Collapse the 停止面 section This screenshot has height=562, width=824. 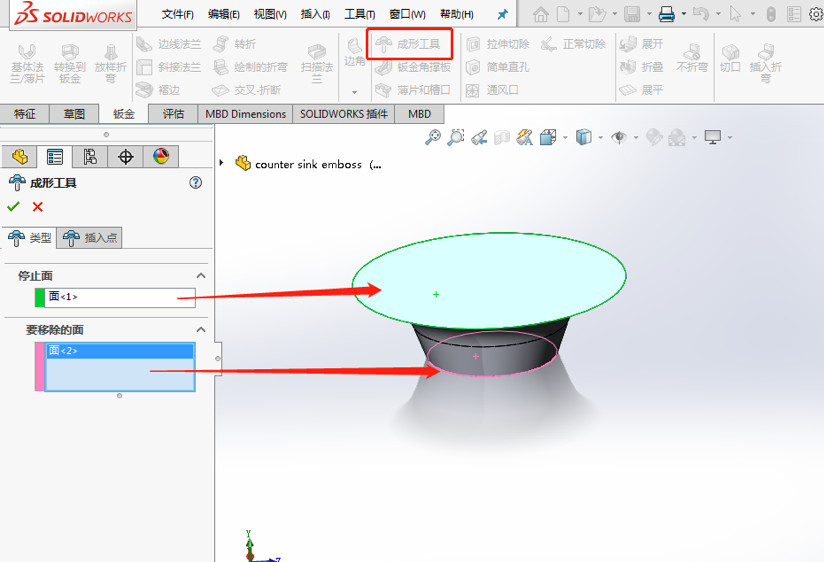pos(200,276)
